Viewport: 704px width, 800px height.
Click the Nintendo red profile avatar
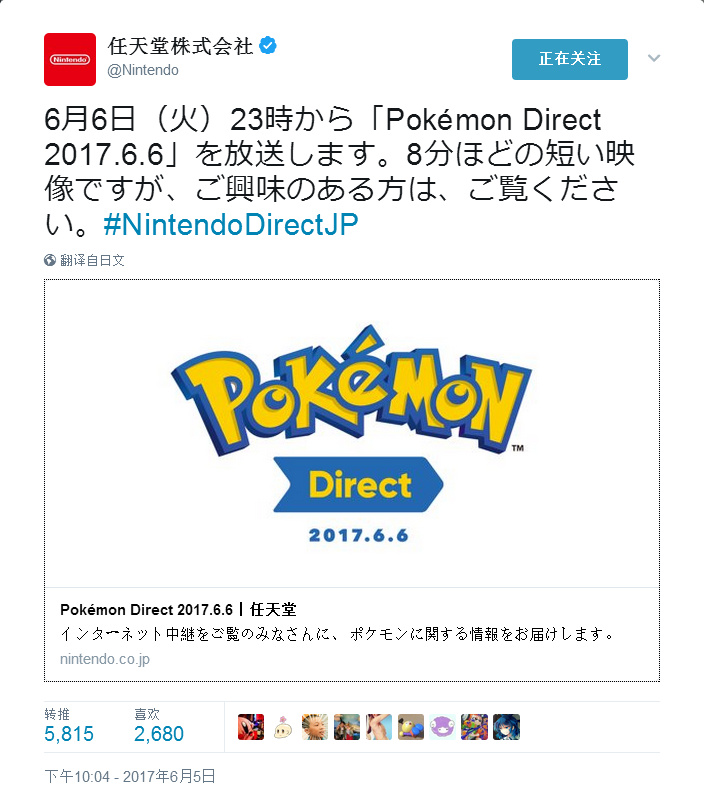70,59
